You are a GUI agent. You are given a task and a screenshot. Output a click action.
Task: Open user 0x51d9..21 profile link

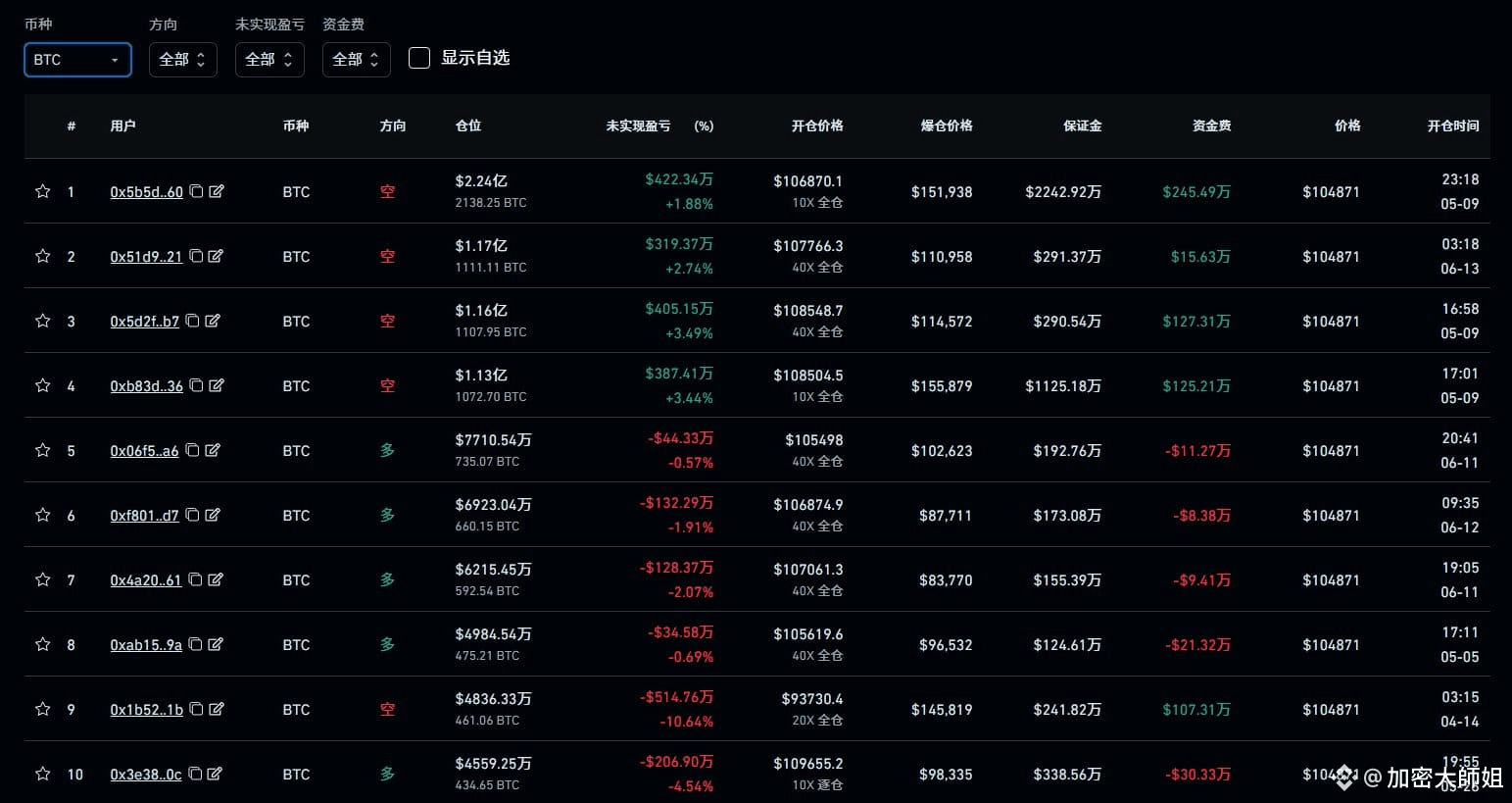146,257
